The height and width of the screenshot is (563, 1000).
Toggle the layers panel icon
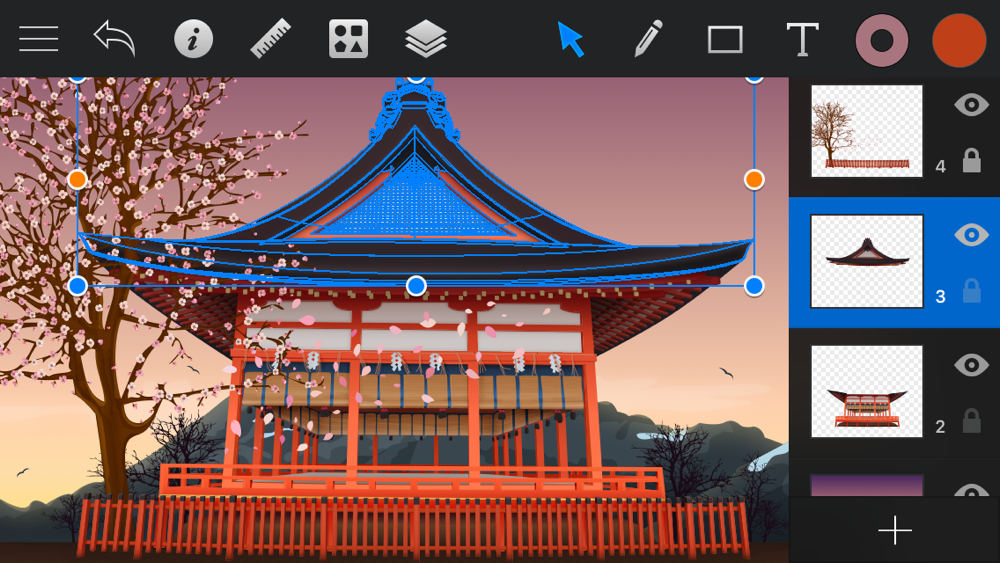(425, 39)
